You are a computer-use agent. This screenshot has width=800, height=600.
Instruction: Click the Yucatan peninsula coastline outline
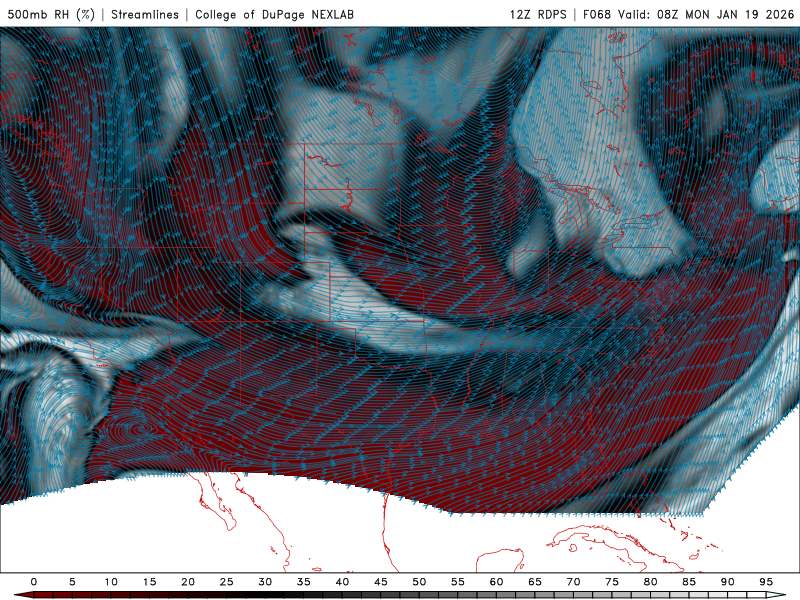click(x=500, y=560)
